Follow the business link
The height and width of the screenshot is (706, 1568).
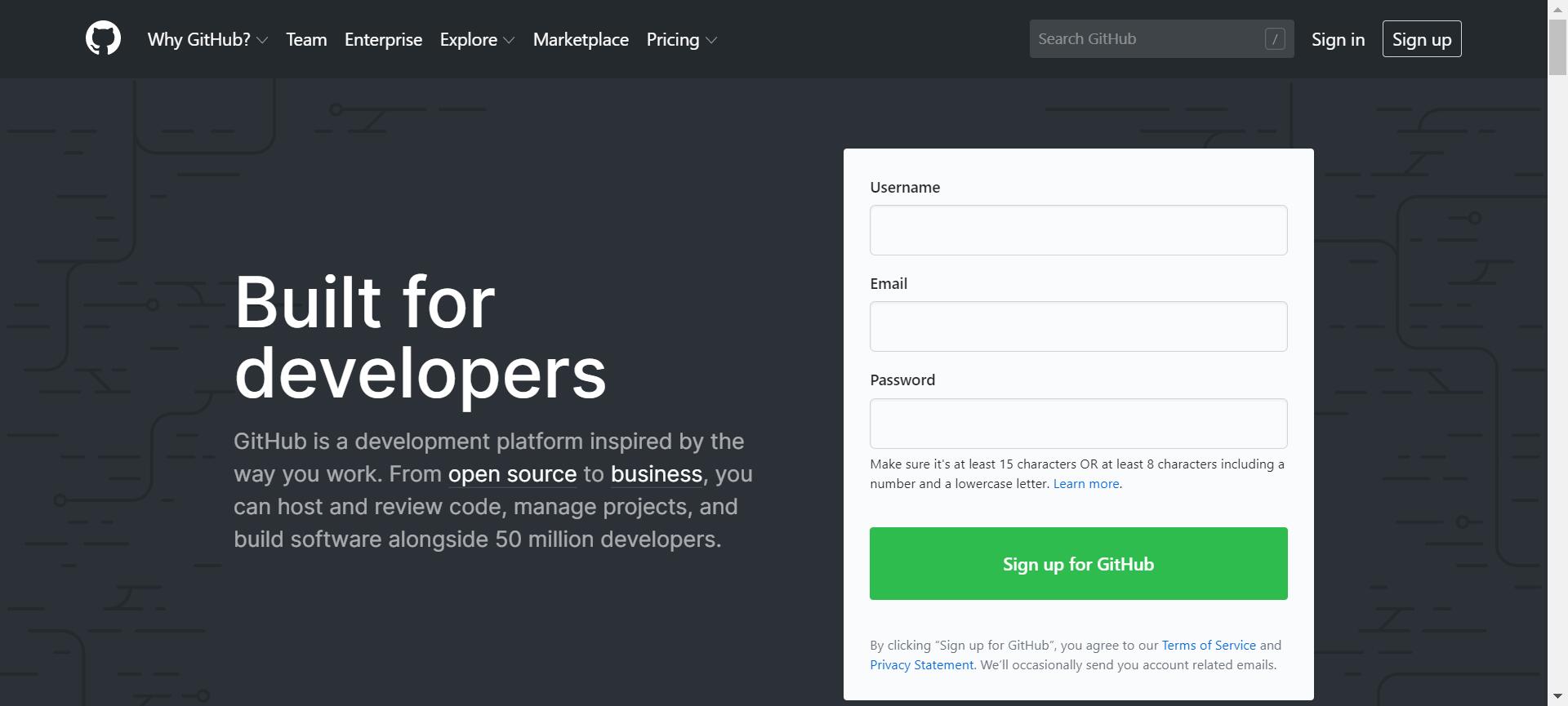(657, 473)
